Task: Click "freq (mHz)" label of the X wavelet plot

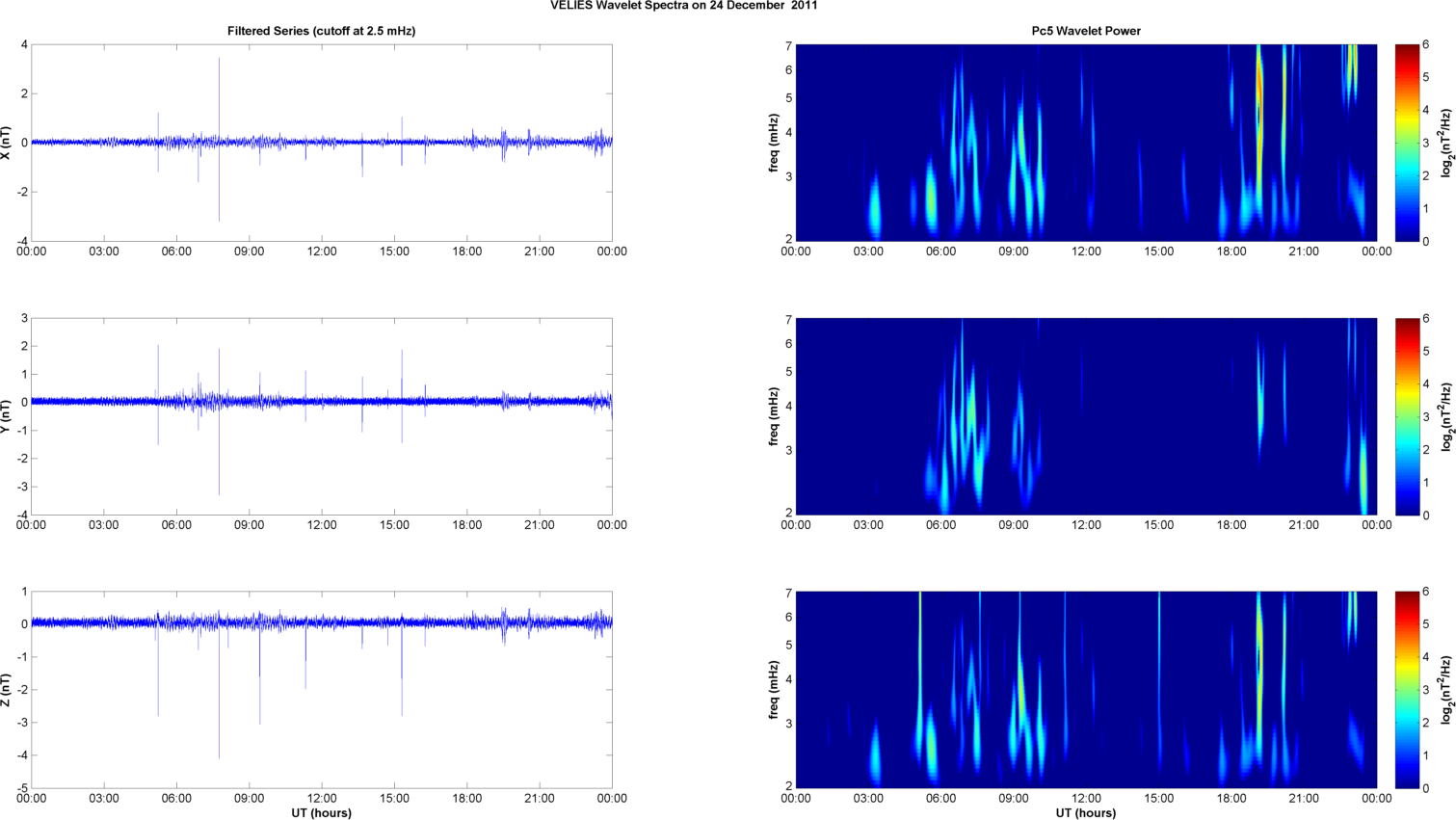Action: (x=774, y=143)
